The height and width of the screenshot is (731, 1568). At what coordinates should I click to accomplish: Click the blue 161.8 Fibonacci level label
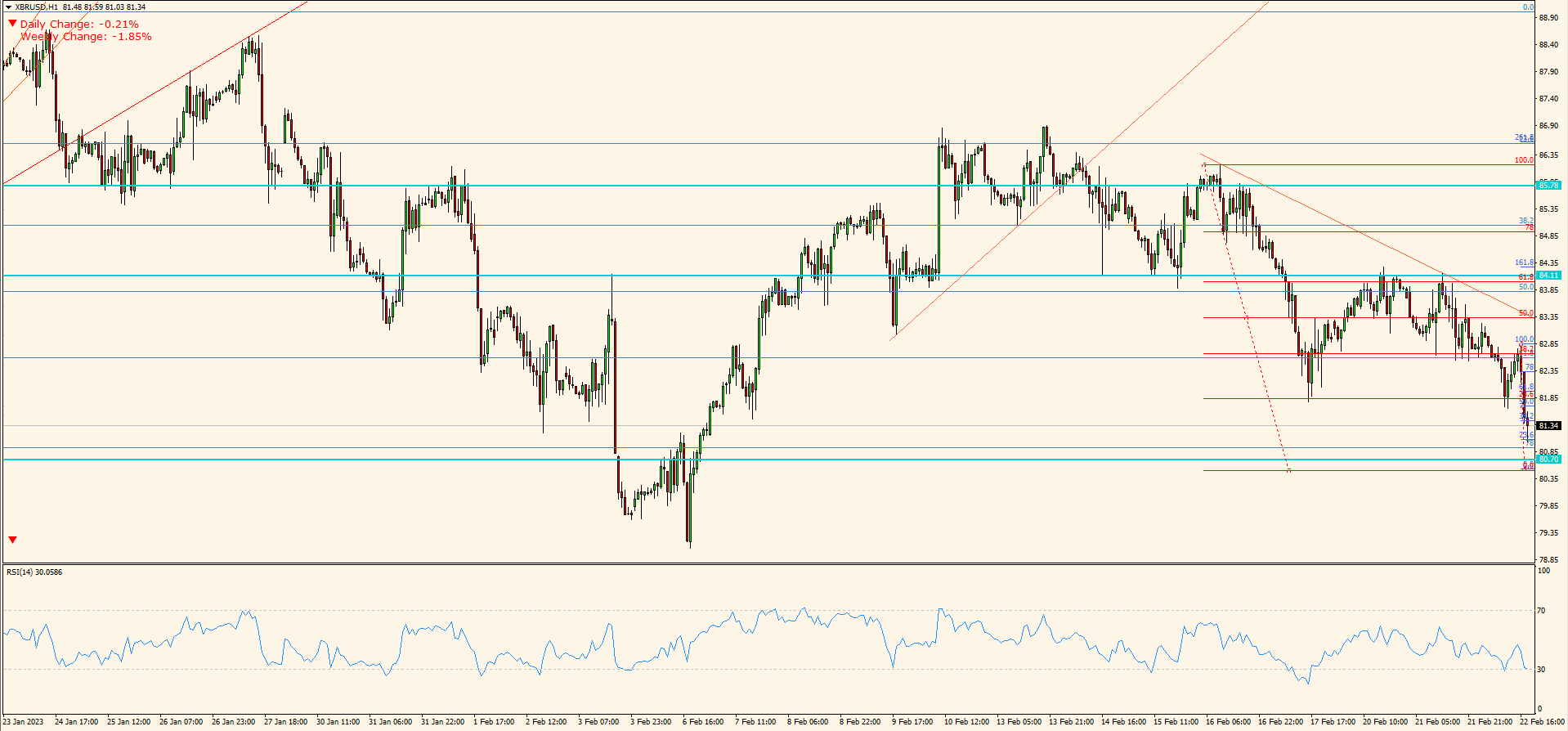click(1524, 263)
